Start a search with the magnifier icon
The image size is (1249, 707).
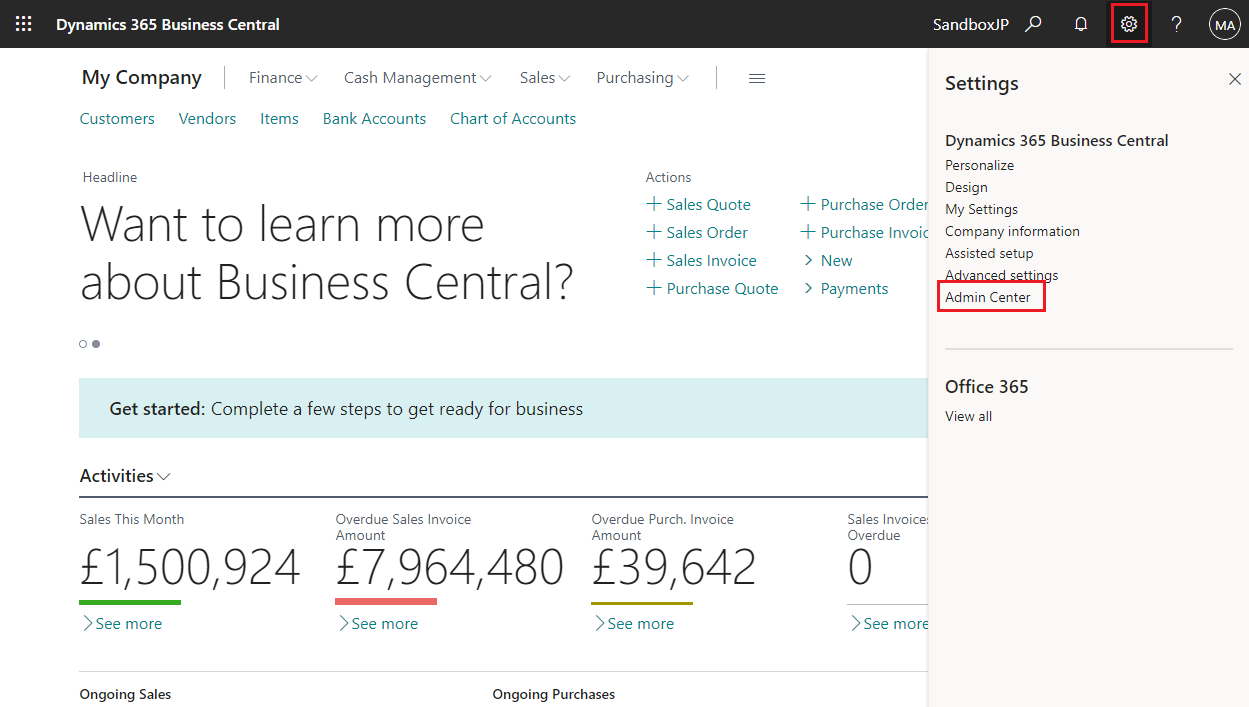pyautogui.click(x=1034, y=23)
